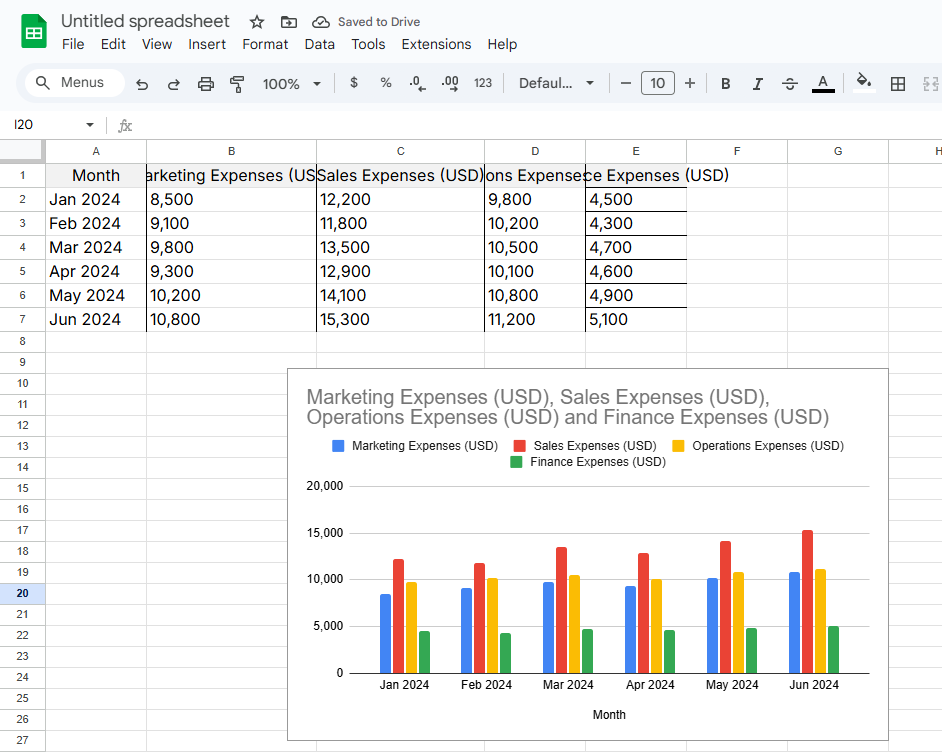Format as currency with dollar icon
This screenshot has height=752, width=942.
354,83
